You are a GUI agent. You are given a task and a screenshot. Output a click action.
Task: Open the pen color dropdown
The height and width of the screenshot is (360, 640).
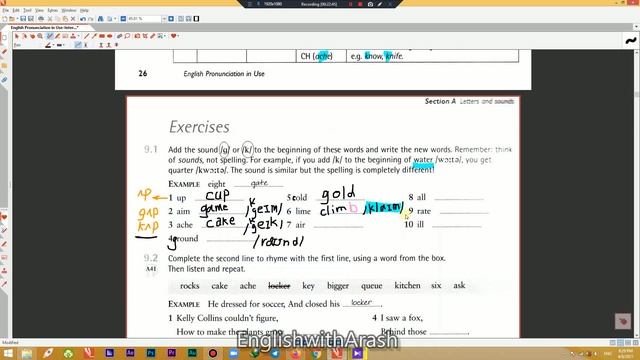[x=53, y=45]
